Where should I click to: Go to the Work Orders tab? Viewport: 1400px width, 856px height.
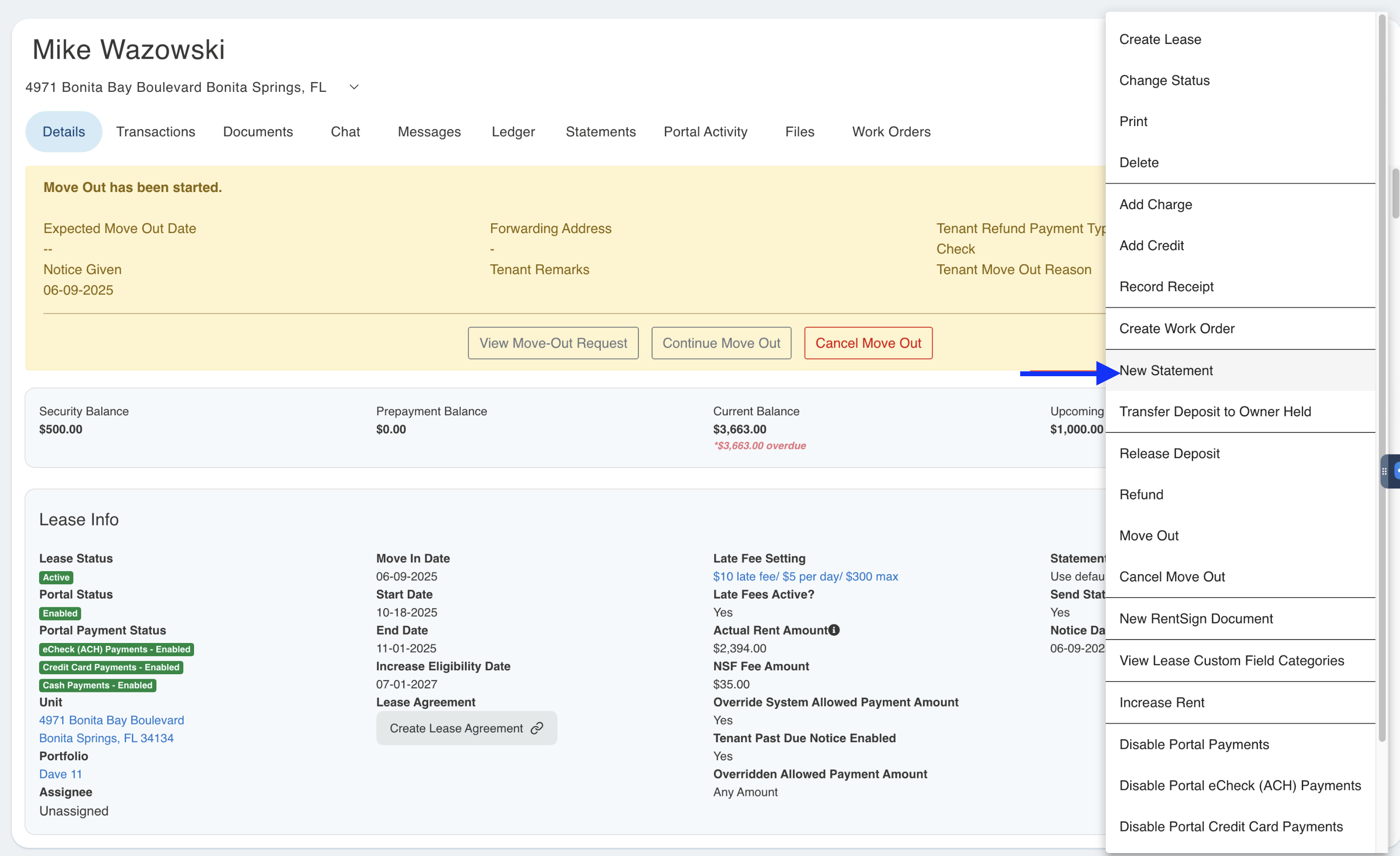tap(890, 132)
